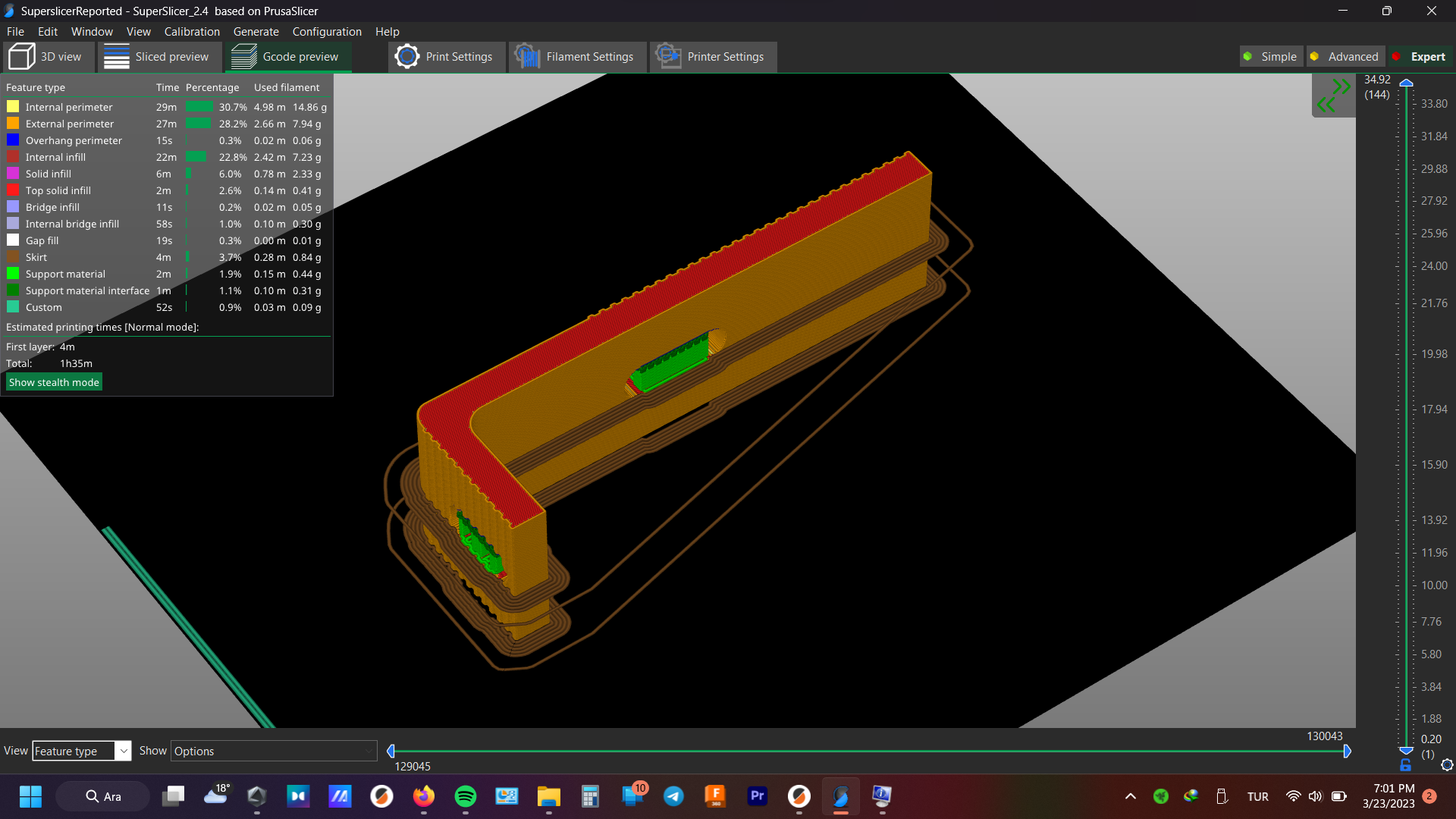Image resolution: width=1456 pixels, height=819 pixels.
Task: Click Show stealth mode button
Action: tap(54, 382)
